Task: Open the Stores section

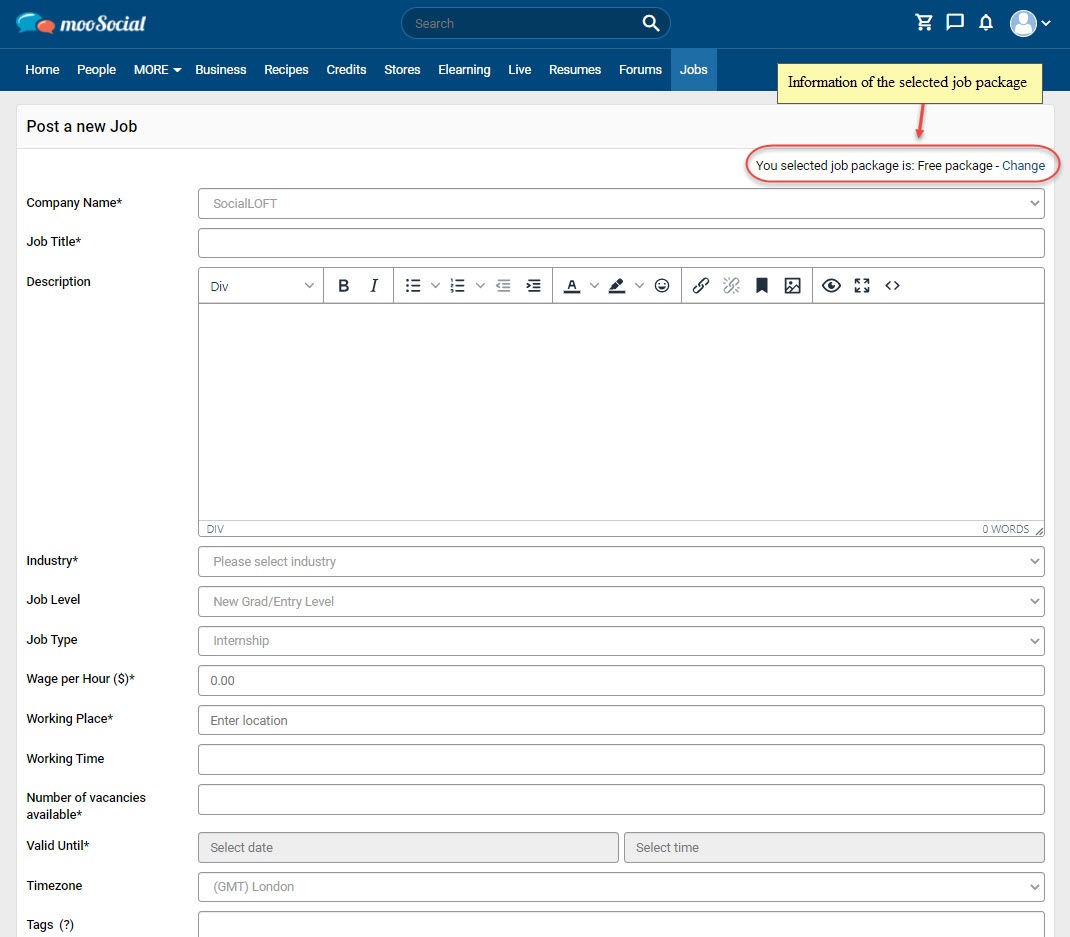Action: pyautogui.click(x=402, y=70)
